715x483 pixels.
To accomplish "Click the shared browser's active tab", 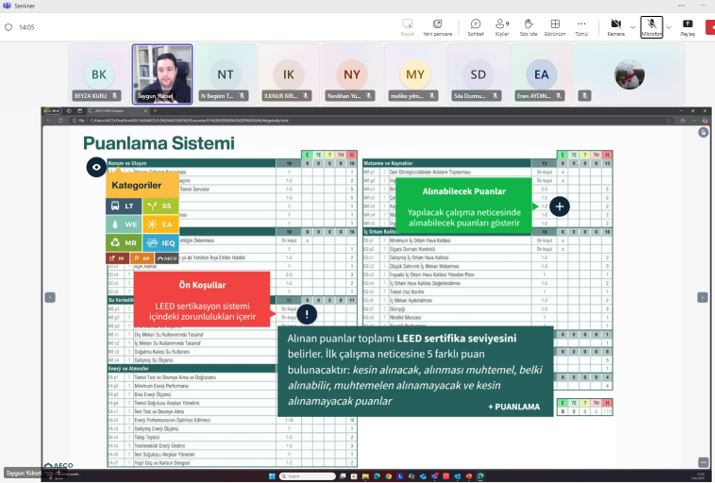I will pos(118,111).
